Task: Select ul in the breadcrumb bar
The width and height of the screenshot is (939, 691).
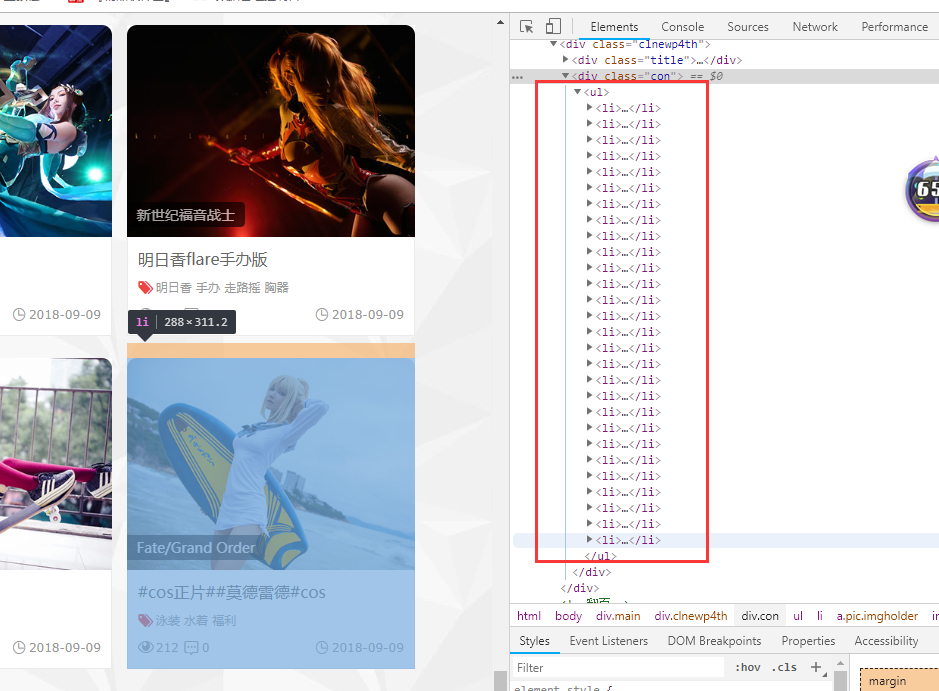Action: click(798, 616)
